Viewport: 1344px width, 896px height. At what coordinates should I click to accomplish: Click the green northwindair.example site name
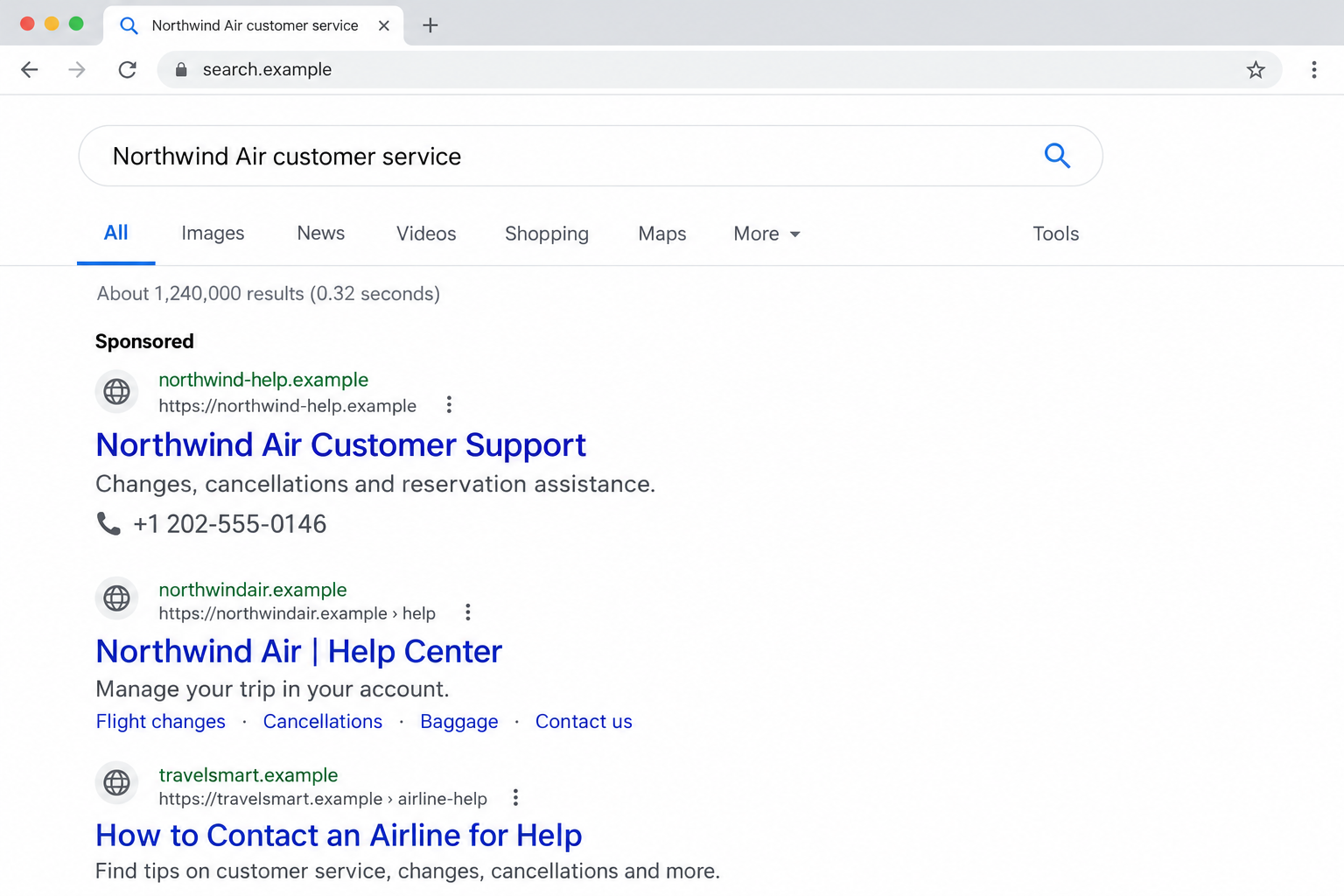point(253,590)
